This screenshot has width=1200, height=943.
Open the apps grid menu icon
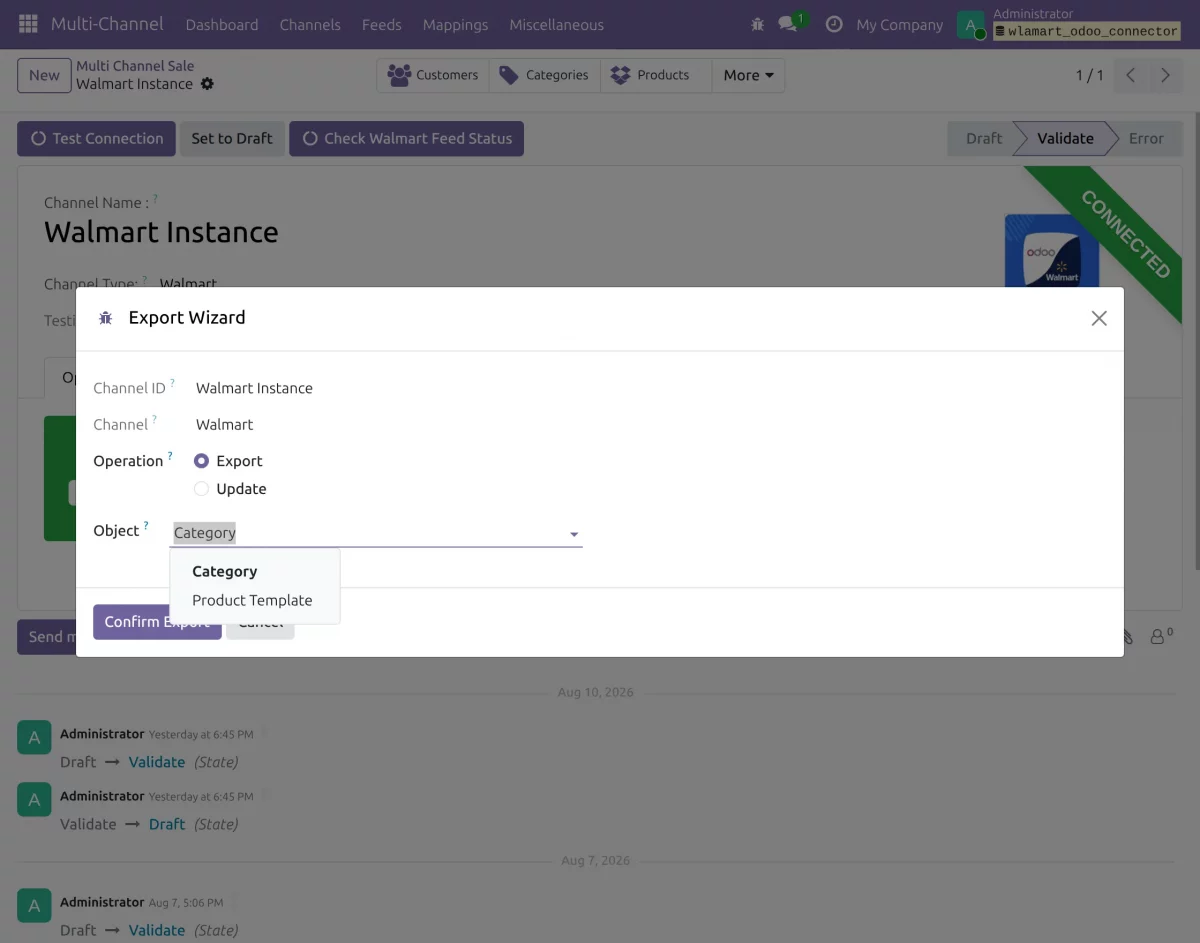(28, 24)
